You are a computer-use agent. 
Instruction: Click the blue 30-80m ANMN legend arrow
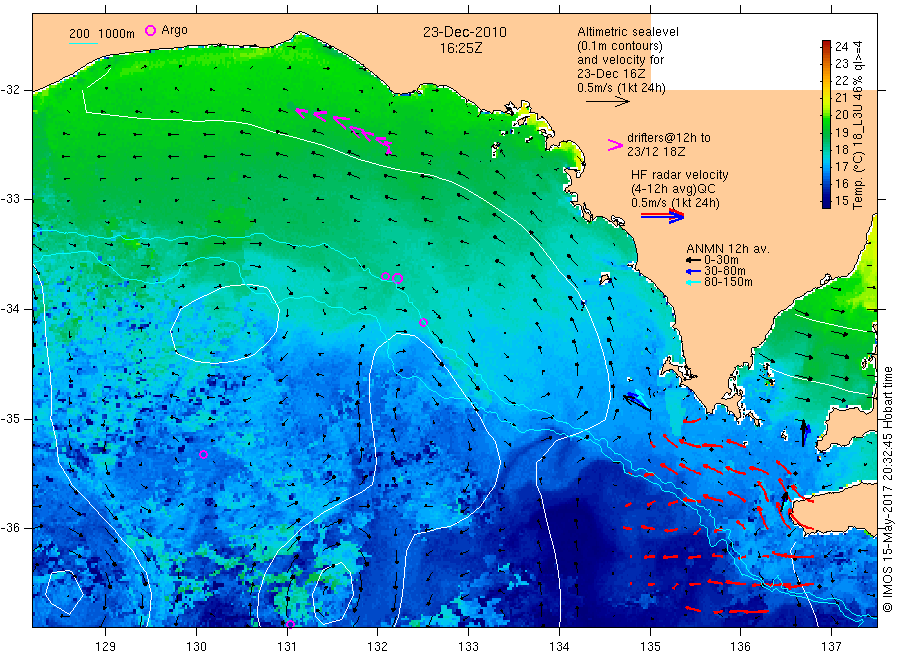tap(693, 271)
